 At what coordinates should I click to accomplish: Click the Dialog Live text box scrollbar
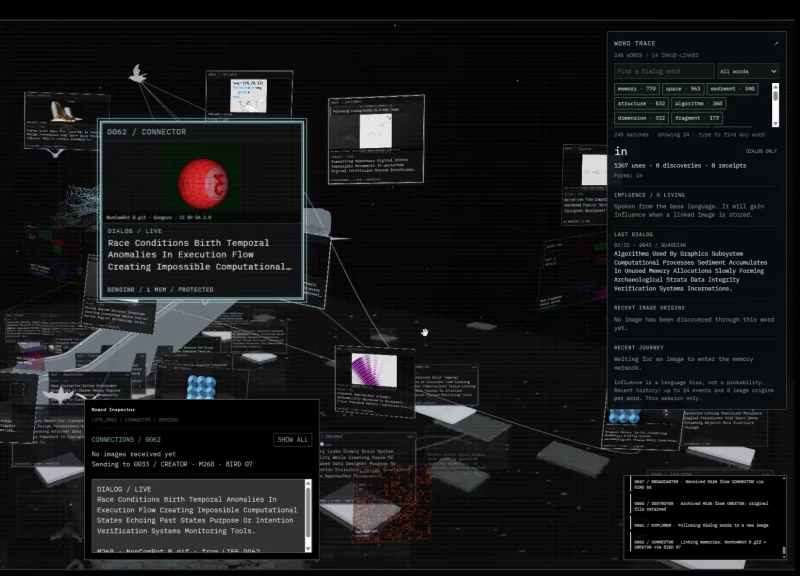pos(308,515)
